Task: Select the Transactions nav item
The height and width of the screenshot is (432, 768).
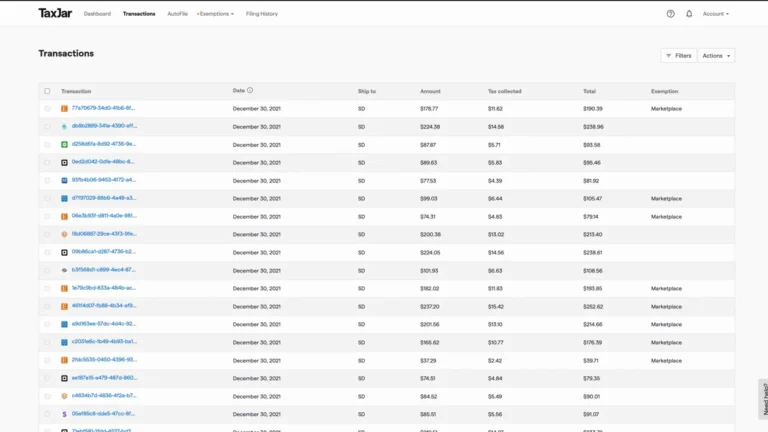Action: click(139, 14)
